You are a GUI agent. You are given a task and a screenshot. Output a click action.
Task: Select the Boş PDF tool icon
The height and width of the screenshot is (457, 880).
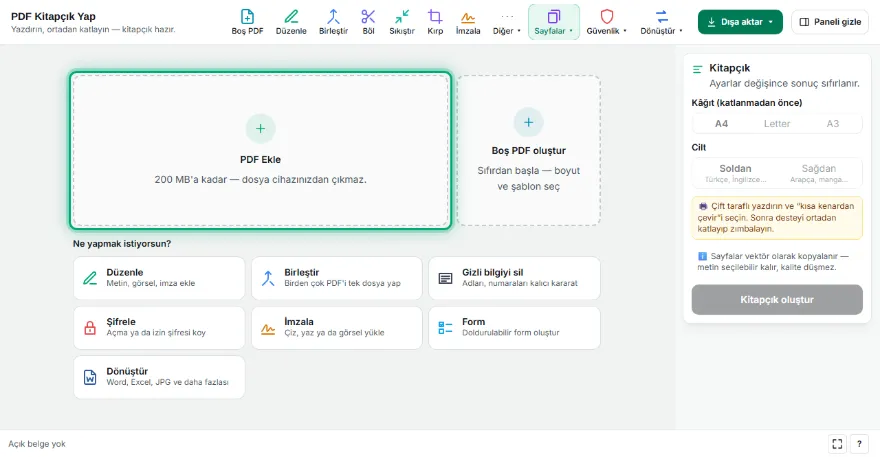[x=247, y=16]
